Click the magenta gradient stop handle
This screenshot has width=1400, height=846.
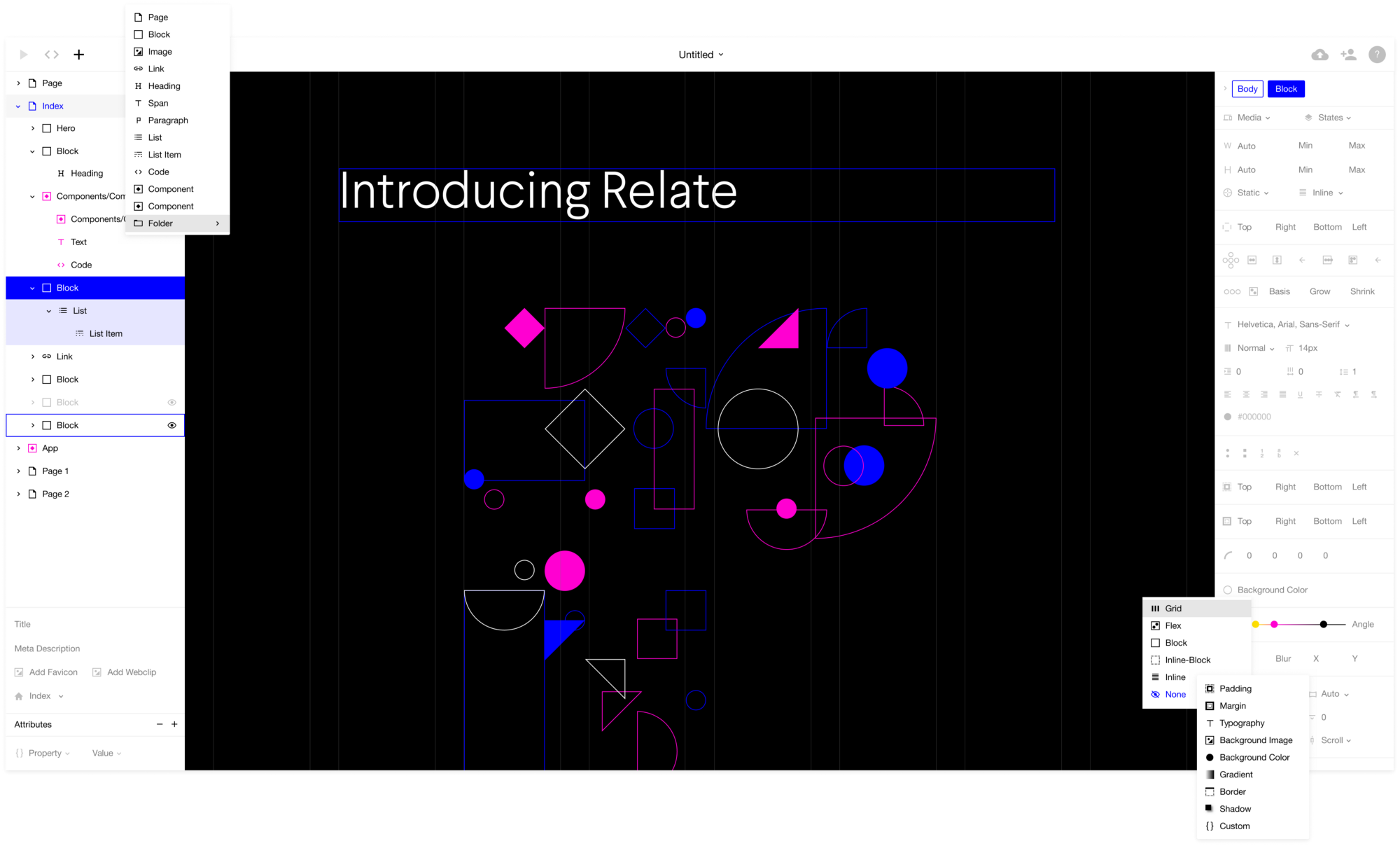coord(1274,624)
